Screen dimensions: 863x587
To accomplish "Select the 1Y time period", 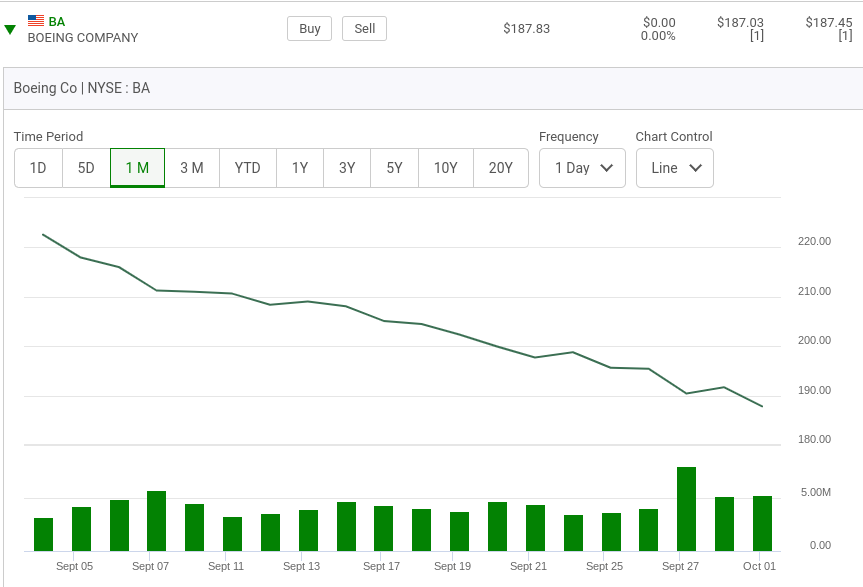I will (x=300, y=168).
